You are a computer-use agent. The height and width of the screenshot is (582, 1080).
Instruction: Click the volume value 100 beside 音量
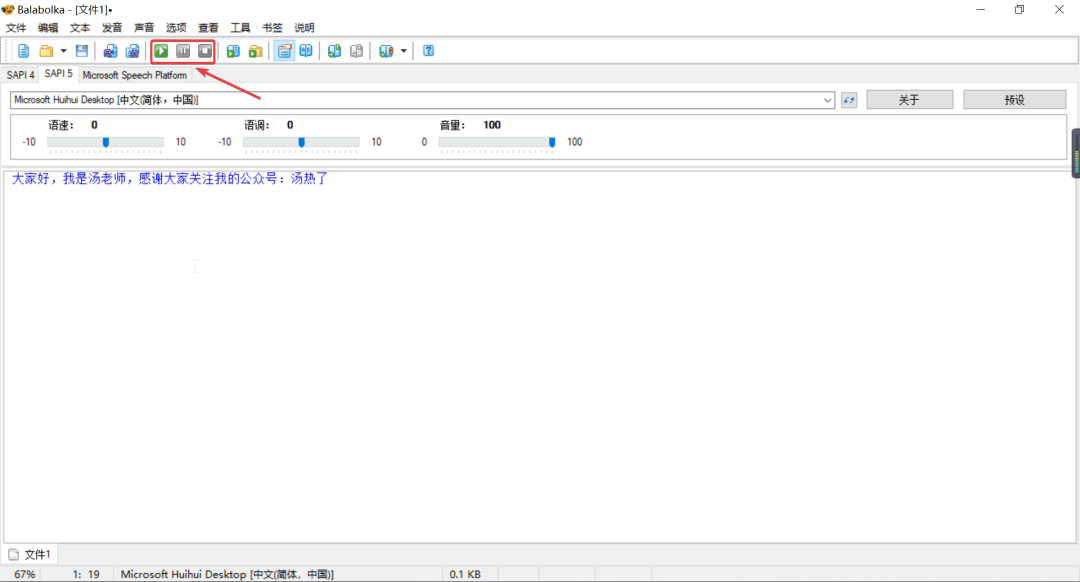point(492,125)
